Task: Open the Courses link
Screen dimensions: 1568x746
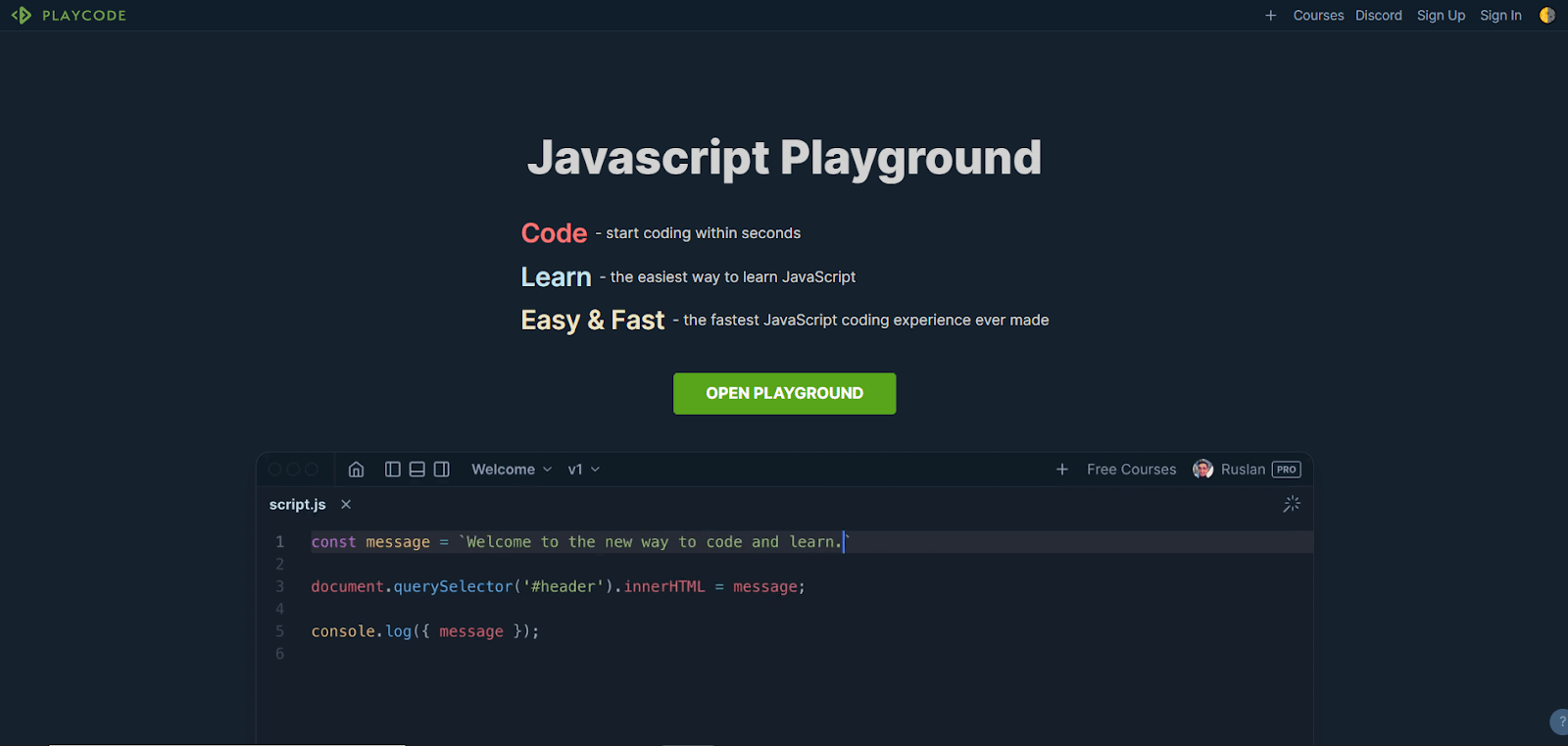Action: (1318, 16)
